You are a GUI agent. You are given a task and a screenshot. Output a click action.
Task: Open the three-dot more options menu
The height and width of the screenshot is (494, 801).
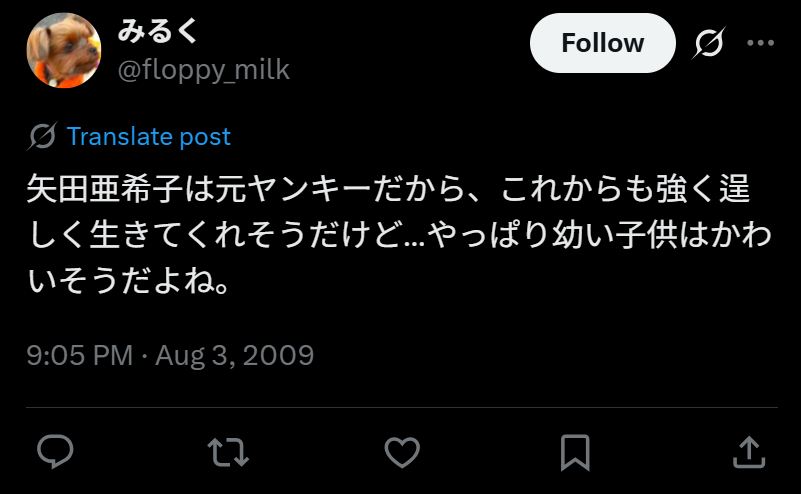click(x=761, y=43)
